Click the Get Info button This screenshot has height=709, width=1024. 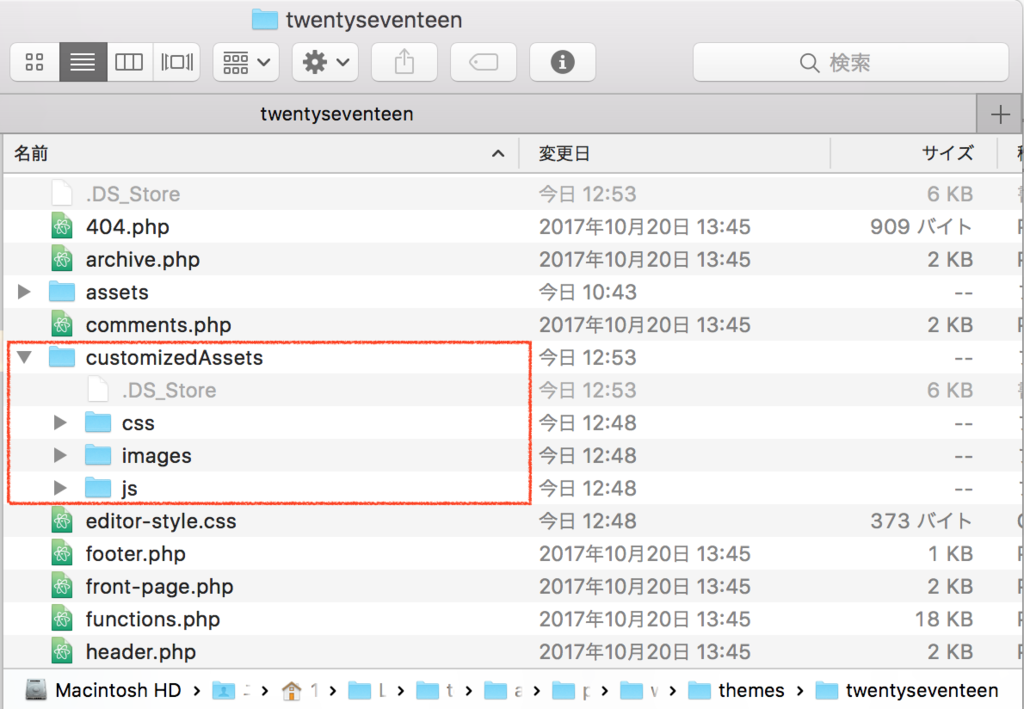coord(562,63)
